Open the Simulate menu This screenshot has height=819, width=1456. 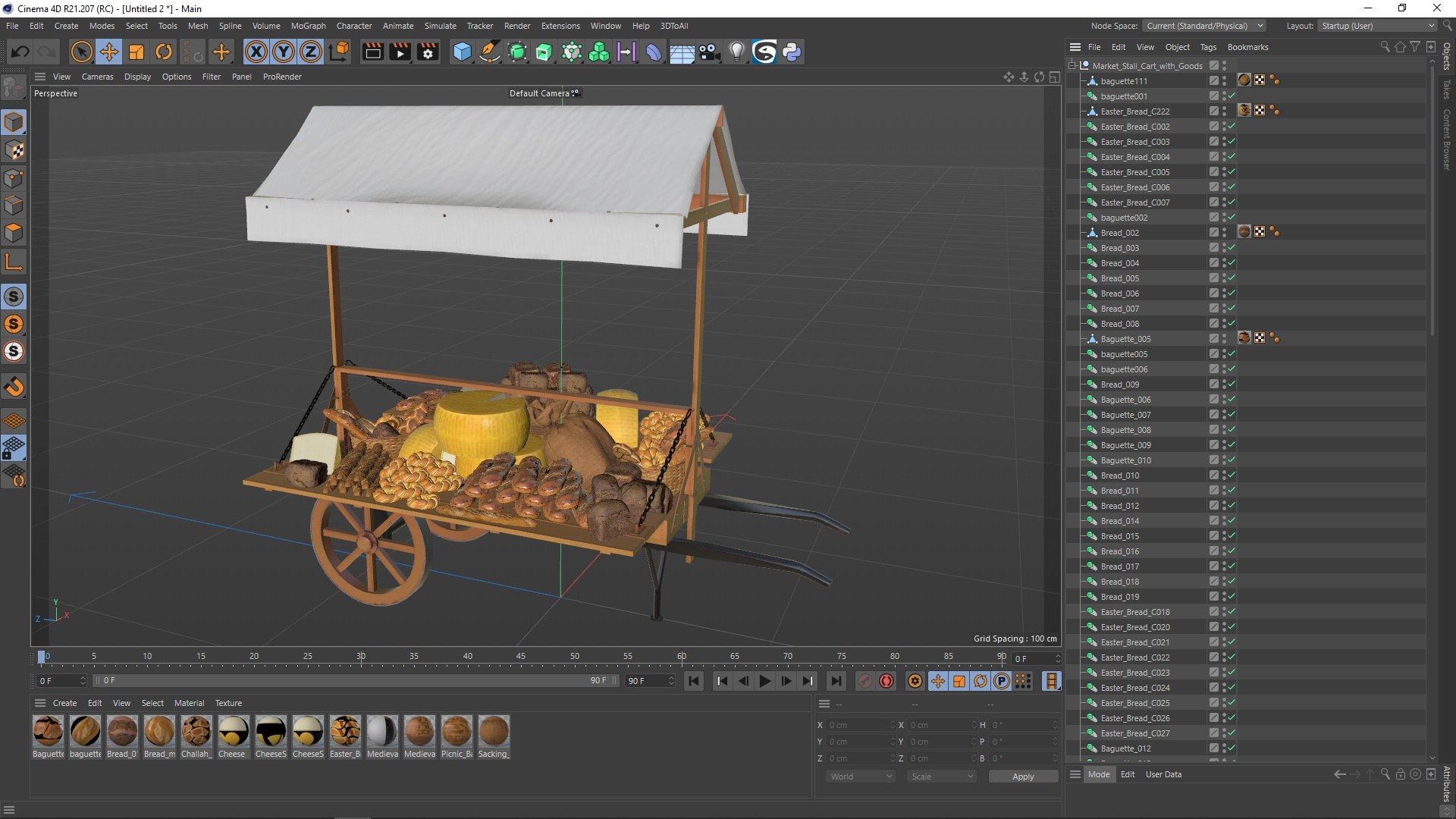tap(441, 26)
